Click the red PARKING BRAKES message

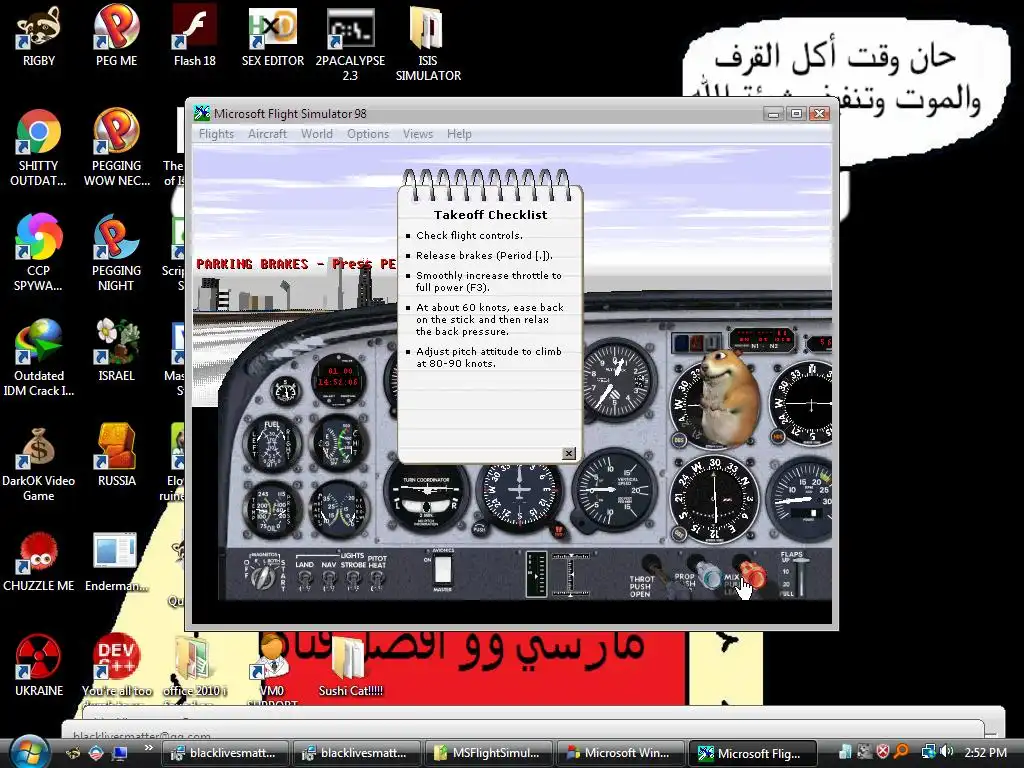coord(296,264)
